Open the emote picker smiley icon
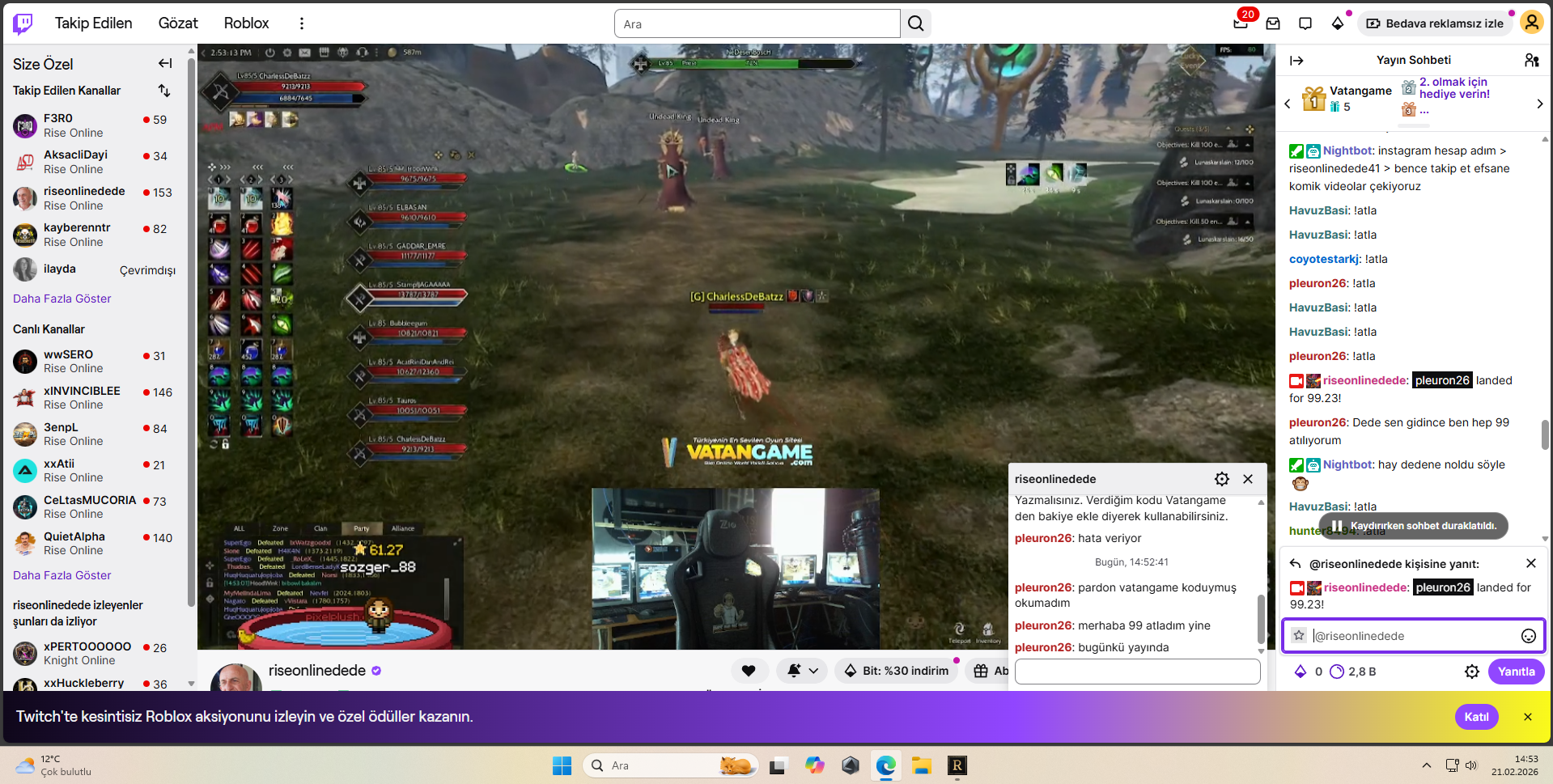The image size is (1553, 784). point(1529,636)
